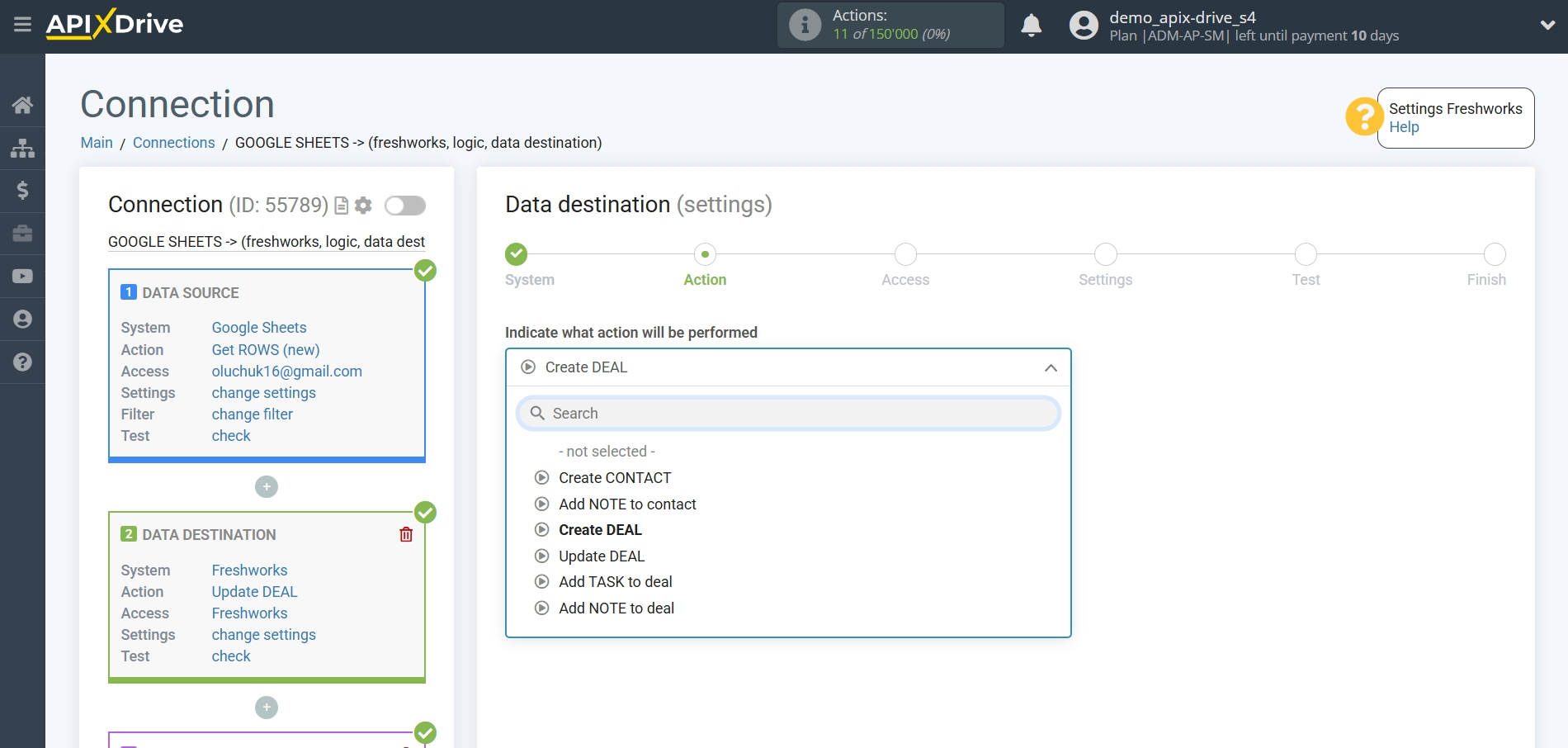Image resolution: width=1568 pixels, height=748 pixels.
Task: Click the Connections breadcrumb link
Action: click(x=173, y=143)
